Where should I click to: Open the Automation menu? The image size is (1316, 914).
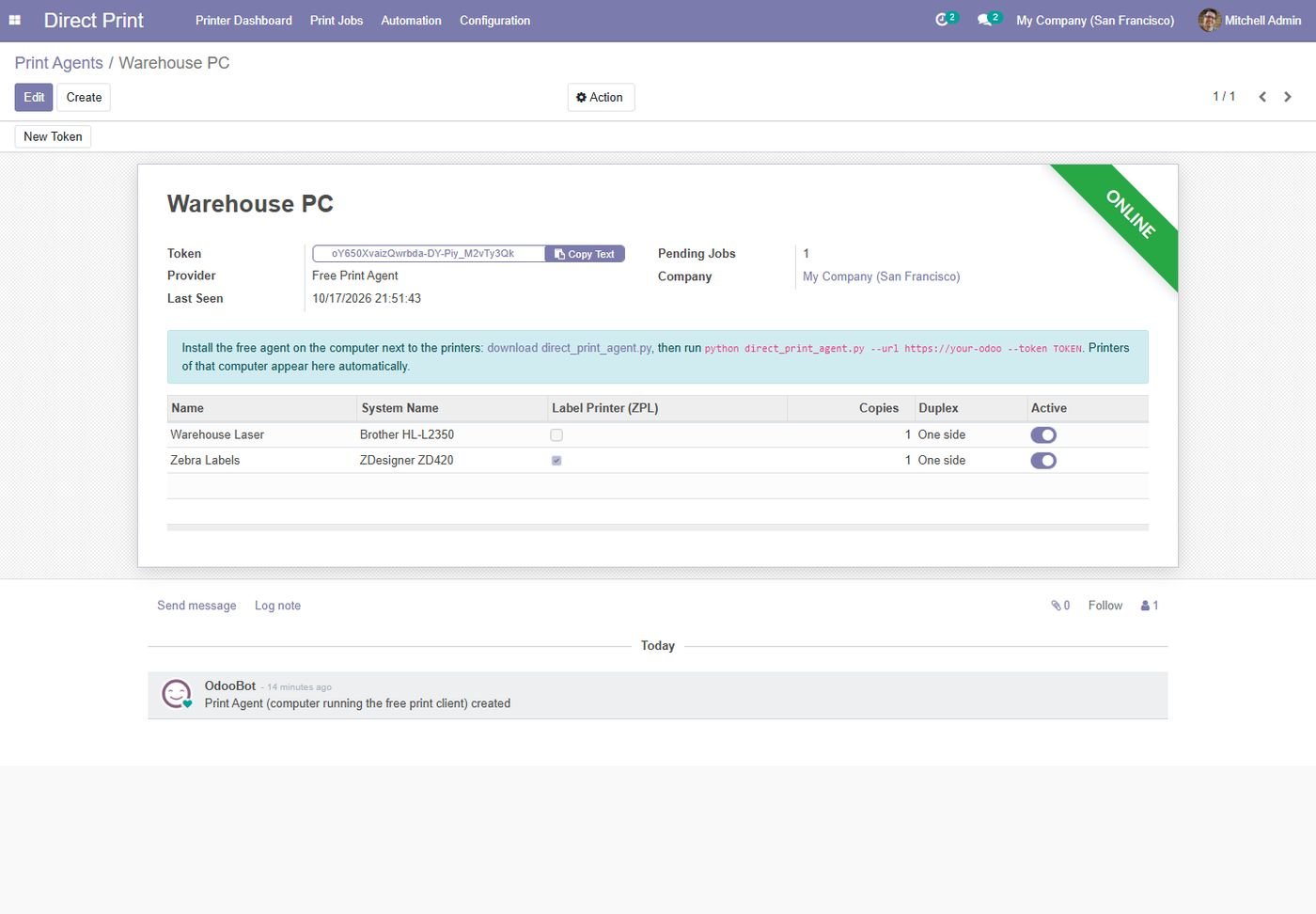[411, 21]
